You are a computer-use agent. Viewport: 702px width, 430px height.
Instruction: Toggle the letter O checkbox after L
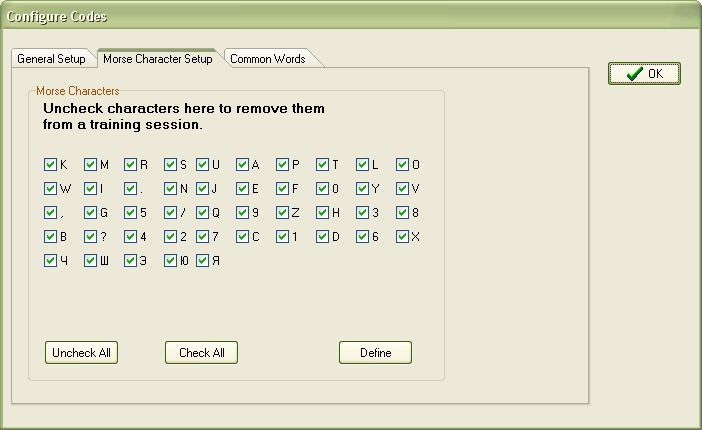click(402, 164)
